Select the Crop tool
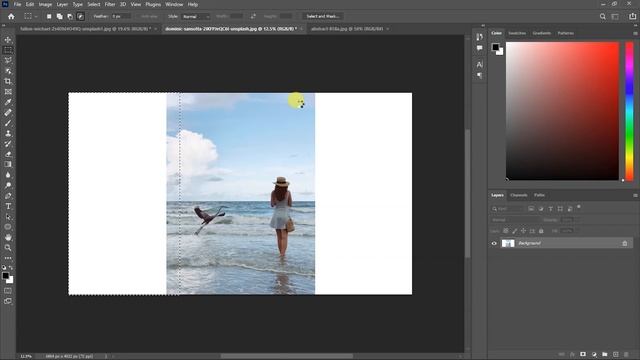Viewport: 640px width, 360px height. pos(8,81)
